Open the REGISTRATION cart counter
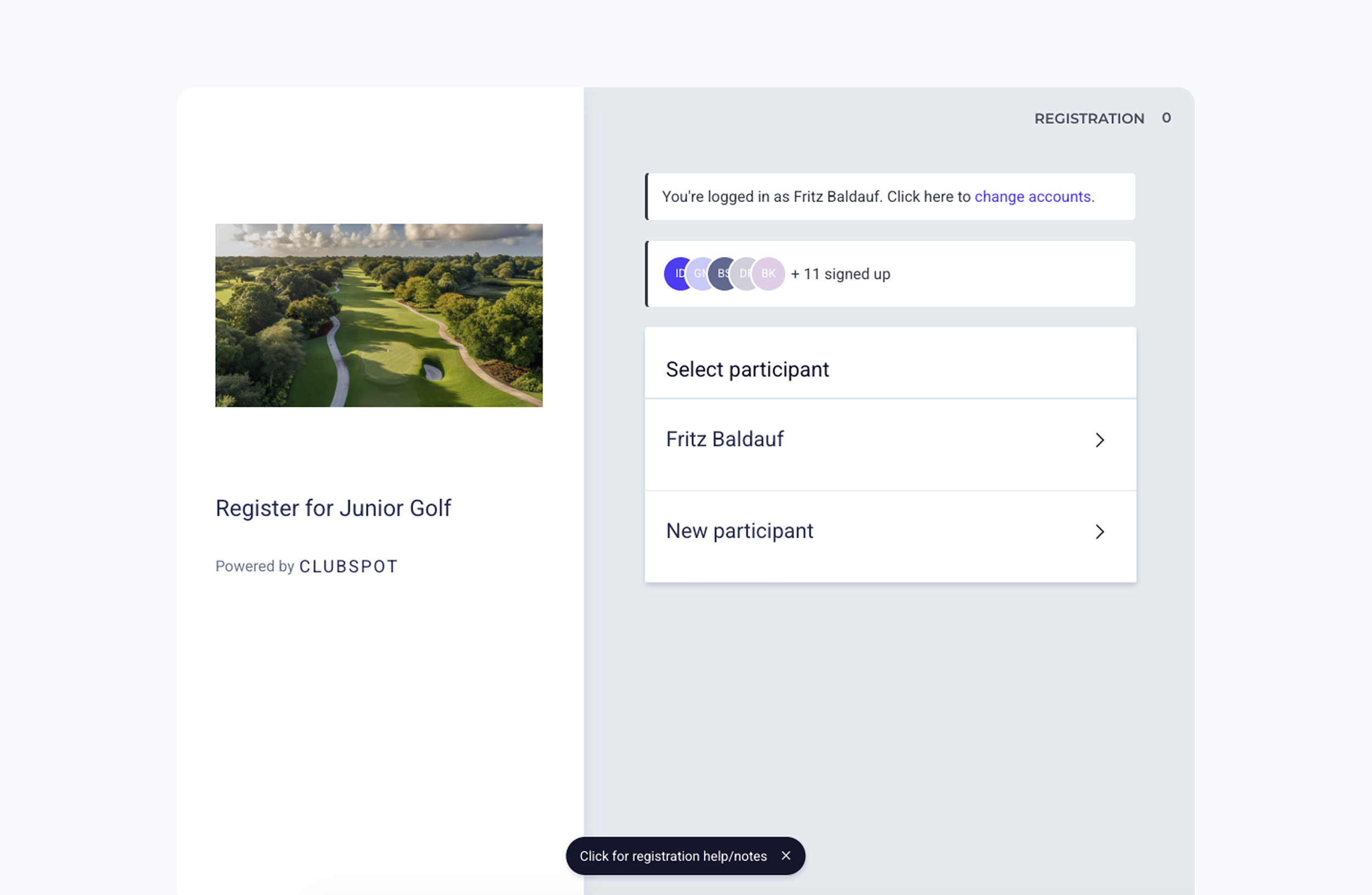The width and height of the screenshot is (1372, 895). (1102, 118)
